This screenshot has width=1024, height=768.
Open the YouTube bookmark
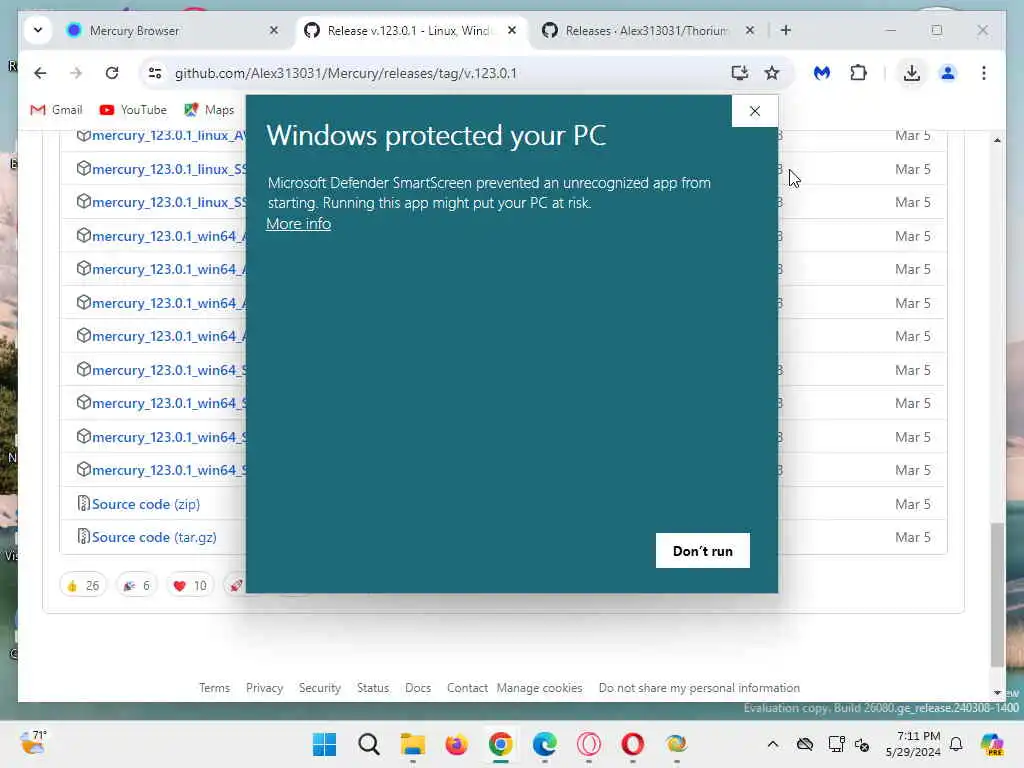pyautogui.click(x=133, y=110)
